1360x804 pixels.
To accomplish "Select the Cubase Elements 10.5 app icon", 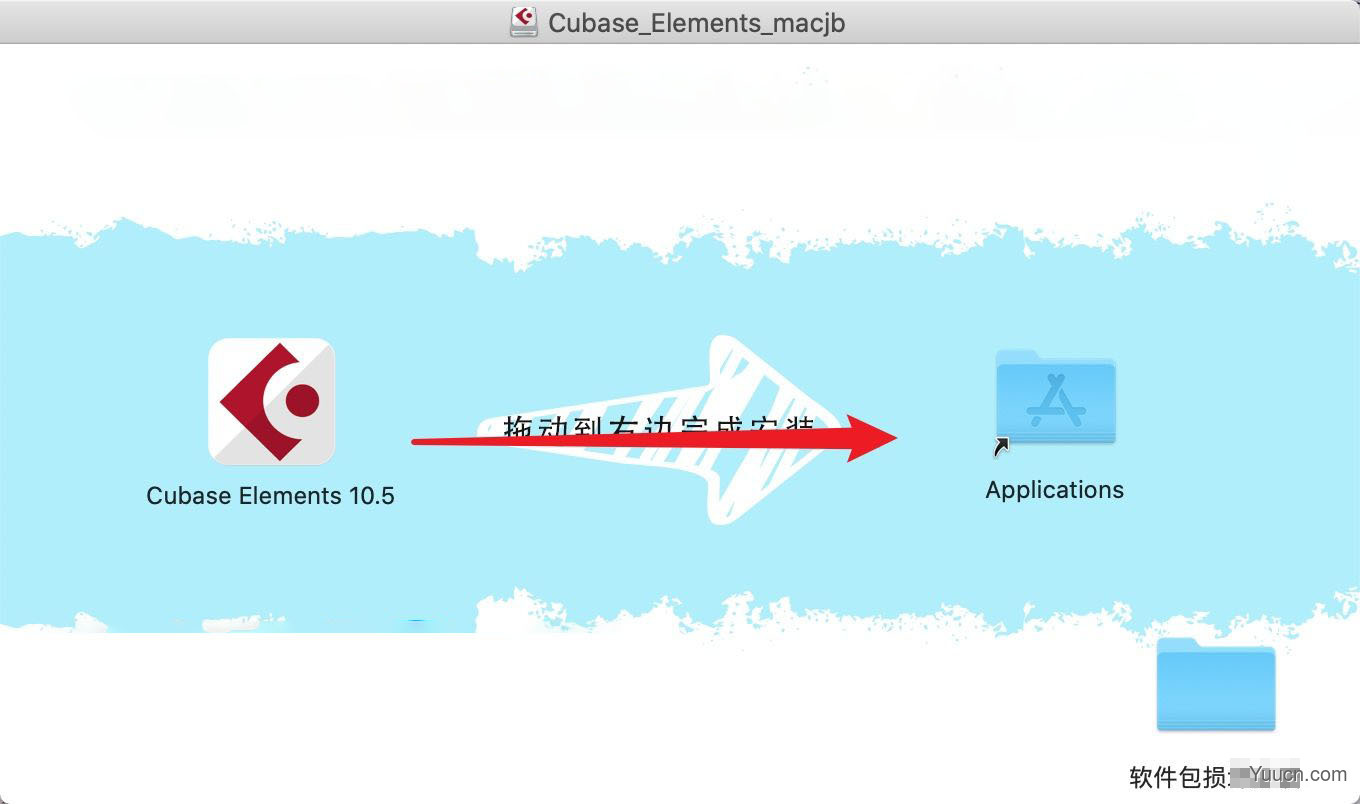I will (x=271, y=401).
